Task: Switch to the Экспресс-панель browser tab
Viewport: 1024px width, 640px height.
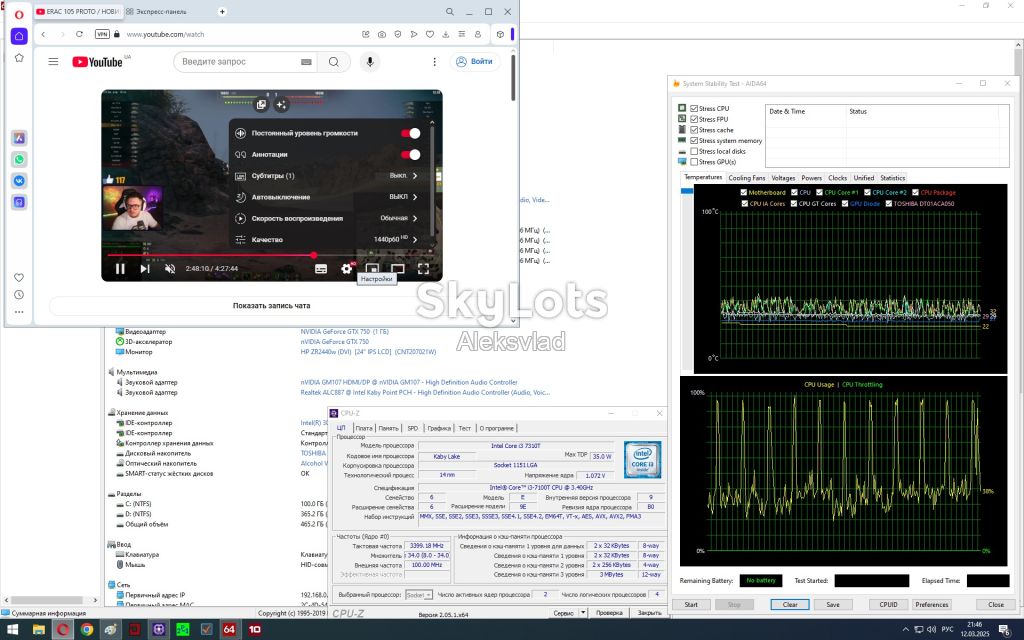Action: (161, 12)
